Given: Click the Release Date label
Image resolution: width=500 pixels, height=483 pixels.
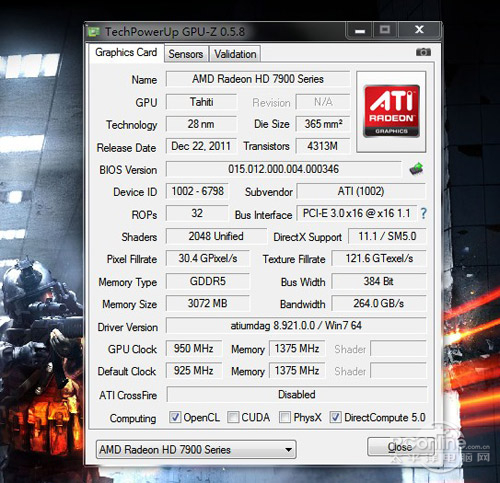Looking at the screenshot, I should 126,148.
